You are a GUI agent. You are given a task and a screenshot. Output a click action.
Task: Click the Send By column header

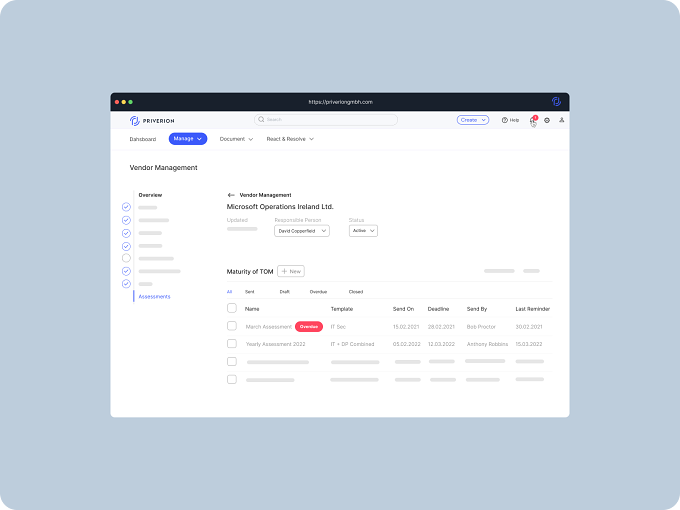(477, 309)
